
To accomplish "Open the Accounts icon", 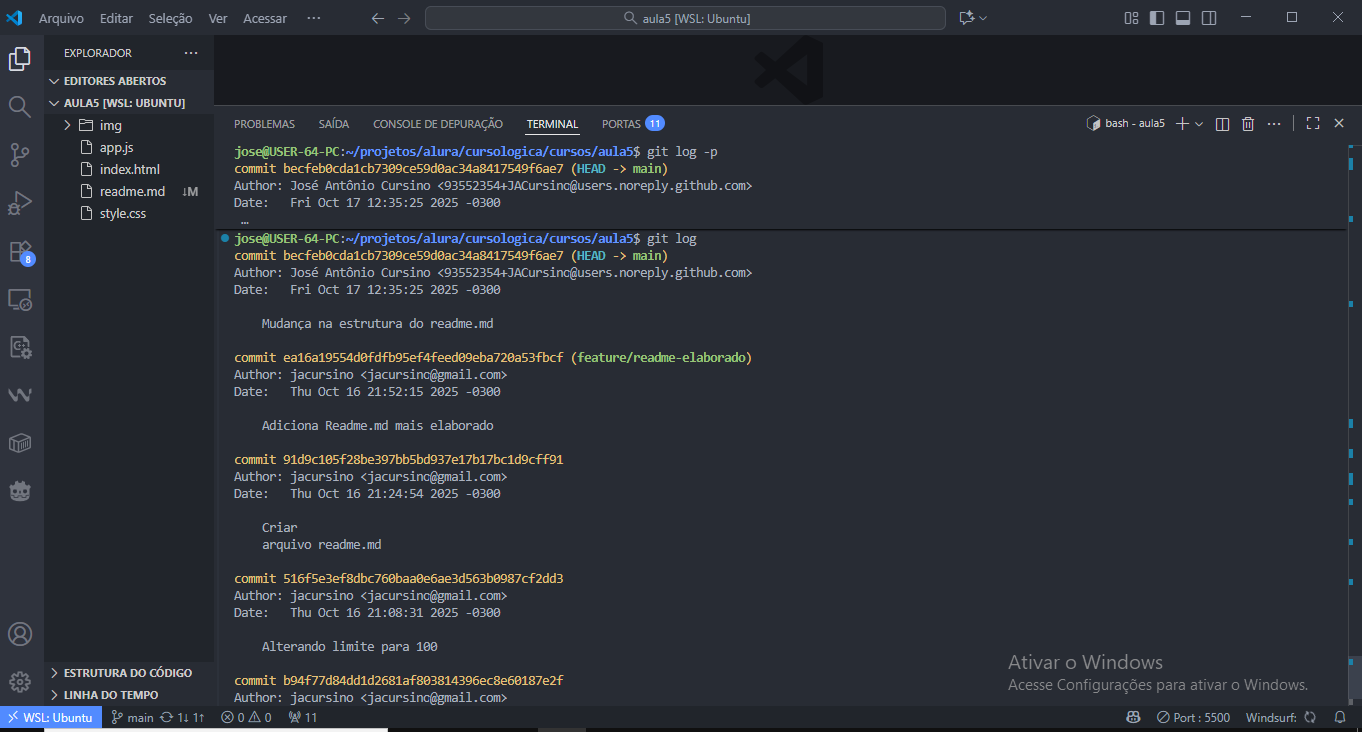I will click(20, 634).
